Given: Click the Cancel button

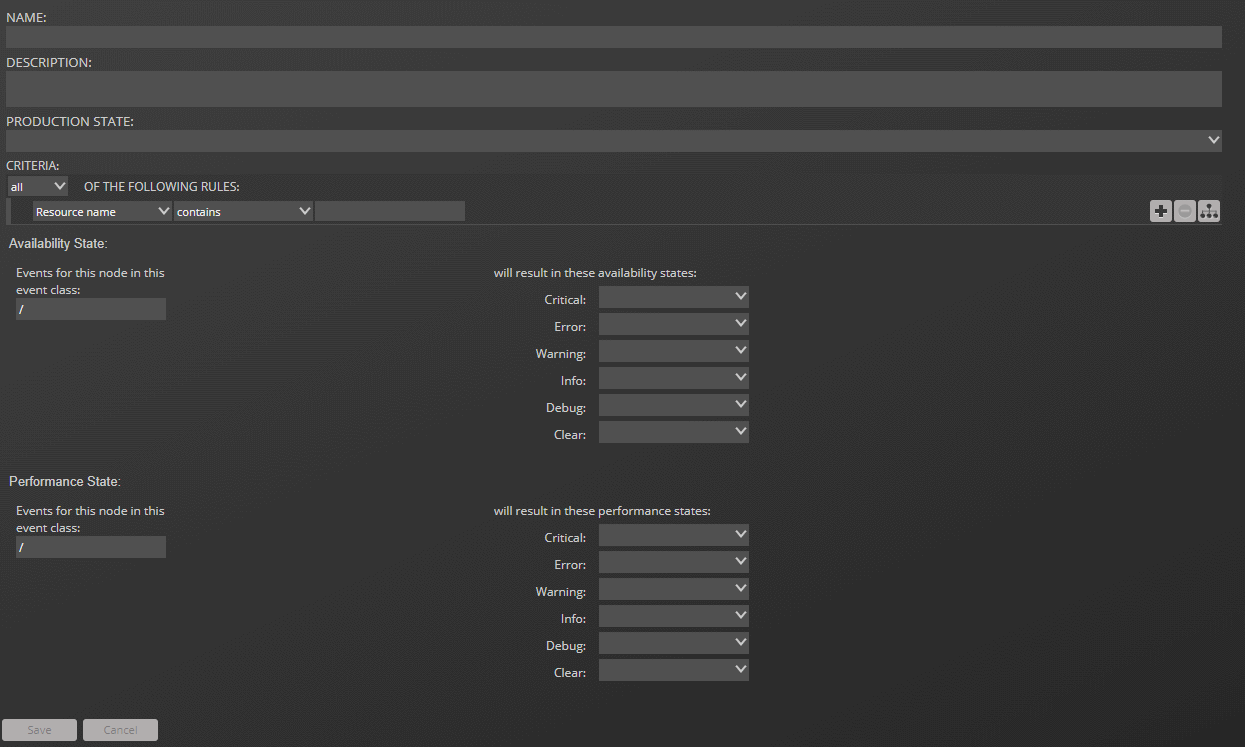Looking at the screenshot, I should [120, 730].
